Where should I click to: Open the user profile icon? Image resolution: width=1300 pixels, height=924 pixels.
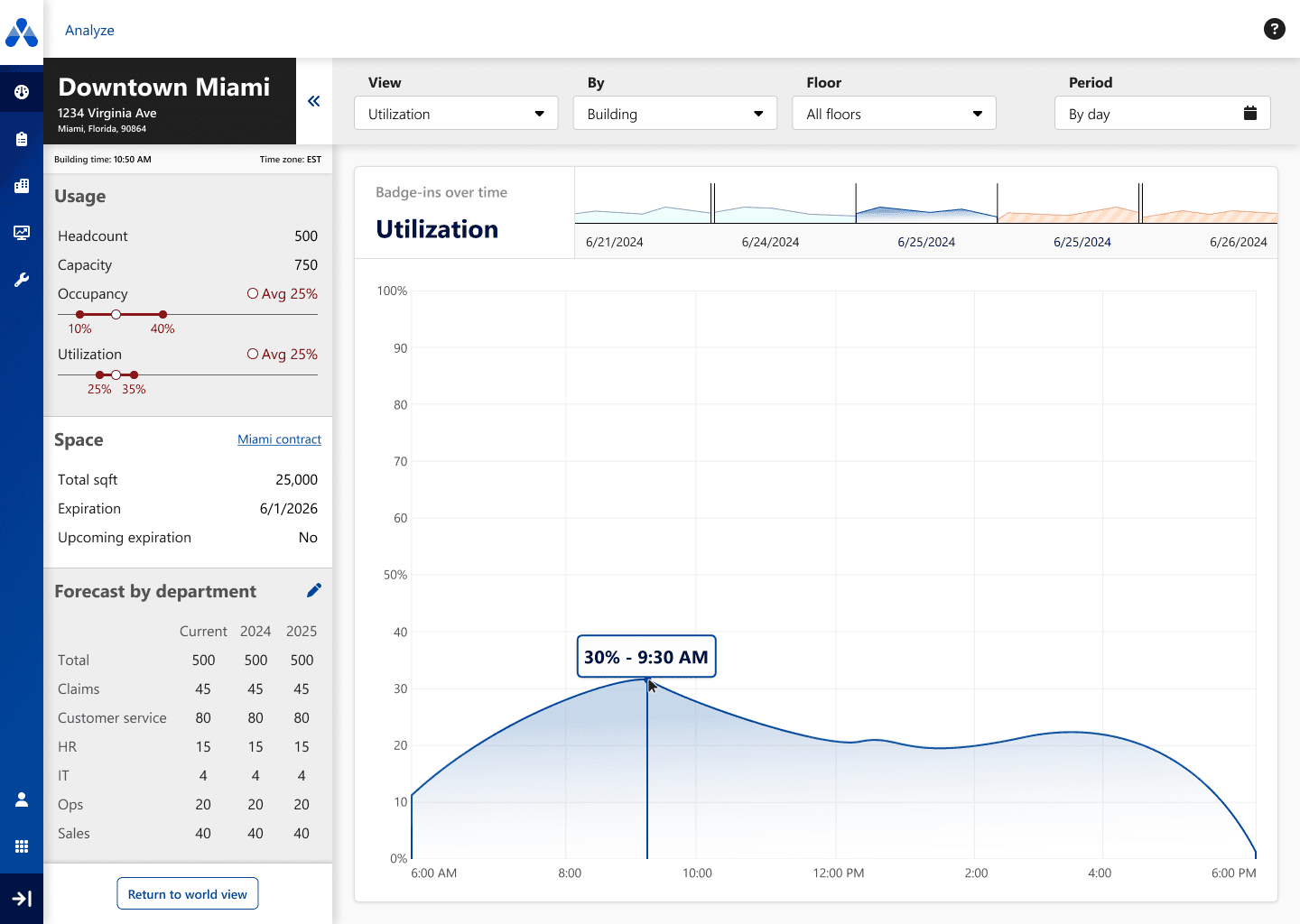click(22, 799)
